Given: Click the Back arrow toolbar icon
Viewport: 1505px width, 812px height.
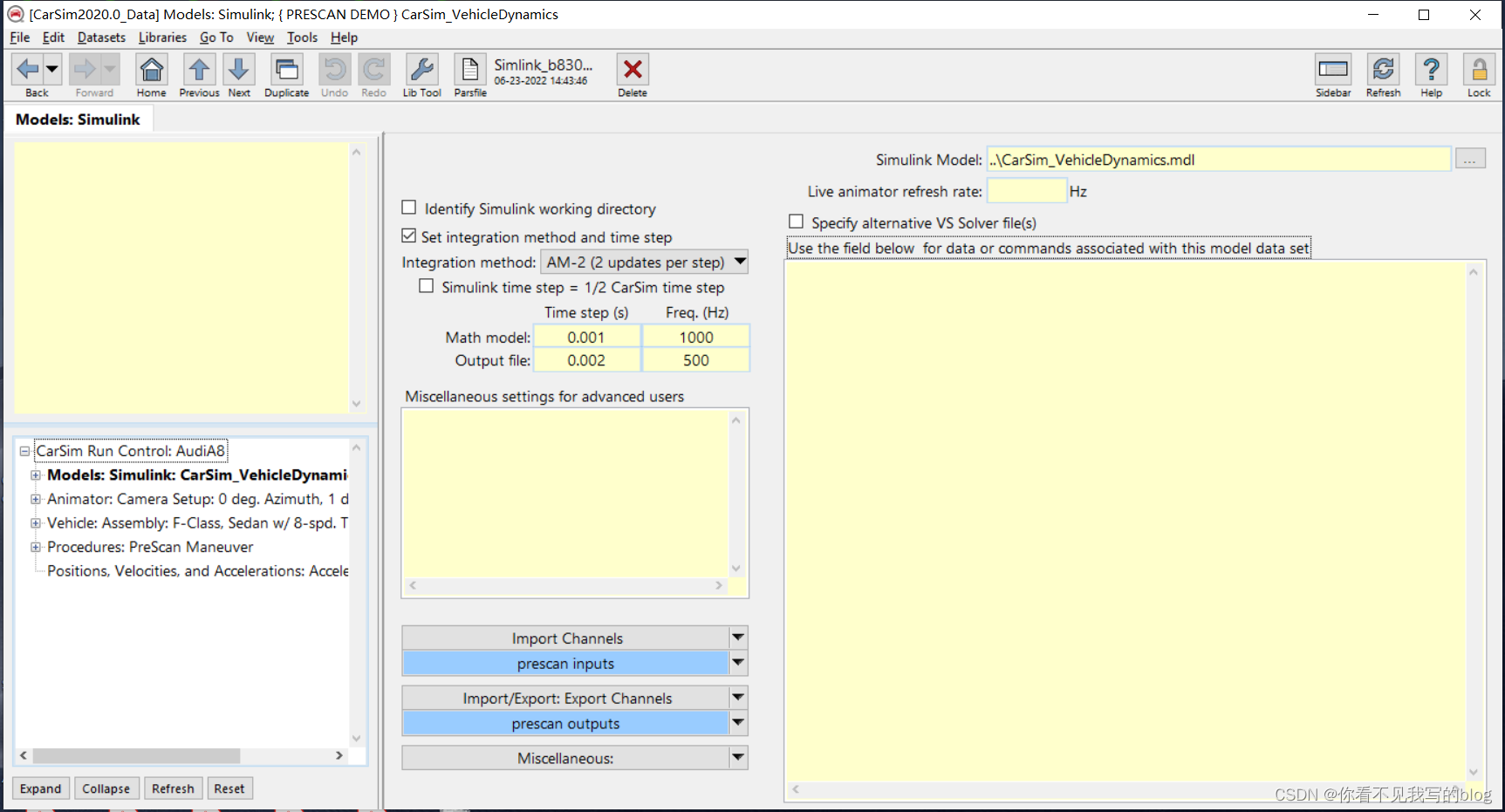Looking at the screenshot, I should pos(27,69).
